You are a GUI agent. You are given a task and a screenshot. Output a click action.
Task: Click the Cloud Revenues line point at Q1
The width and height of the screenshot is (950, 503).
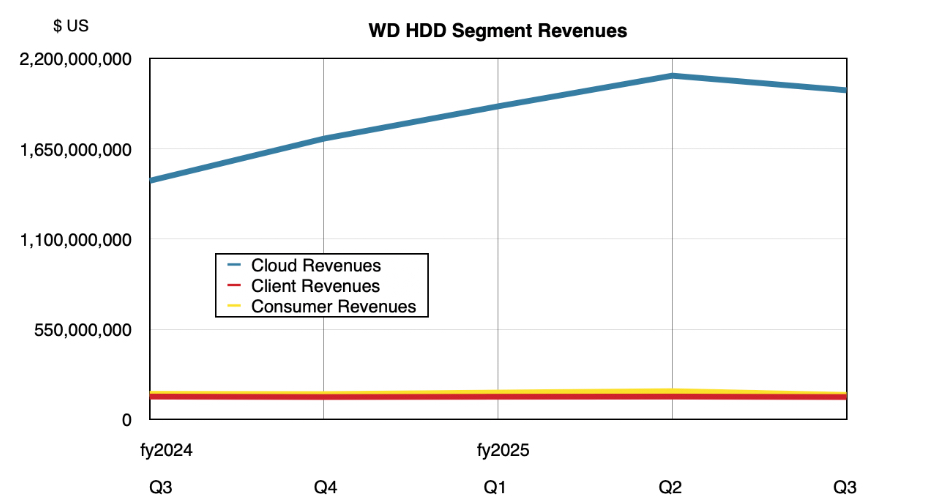[498, 107]
